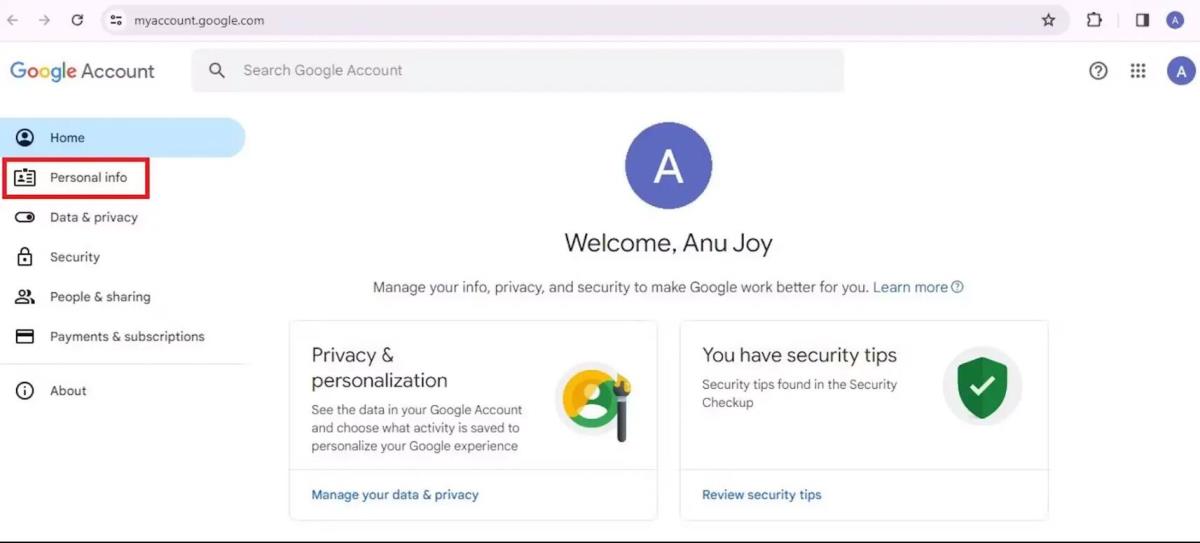Click the People & sharing icon

(25, 297)
